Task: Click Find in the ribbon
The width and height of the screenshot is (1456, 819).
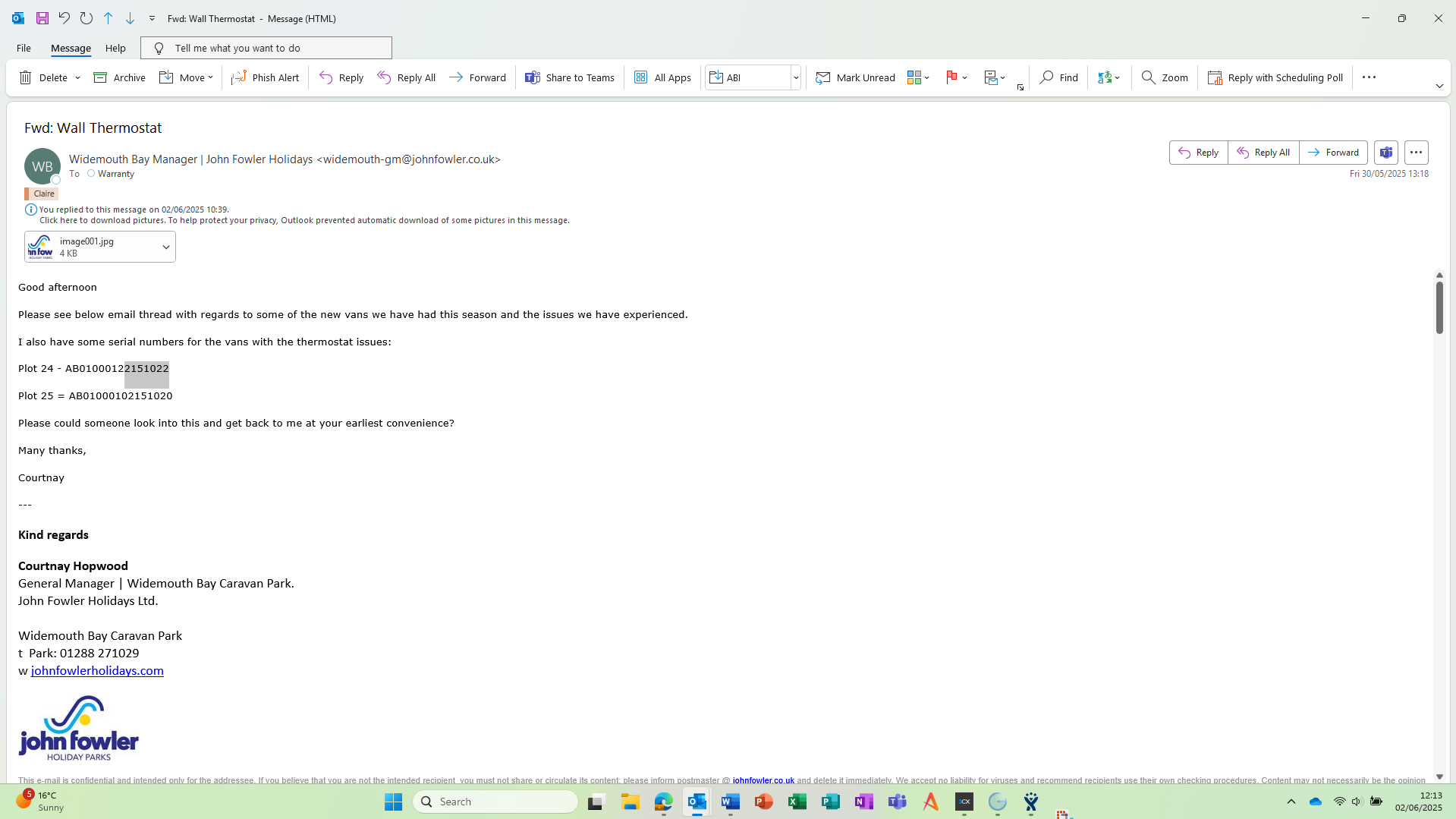Action: 1059,77
